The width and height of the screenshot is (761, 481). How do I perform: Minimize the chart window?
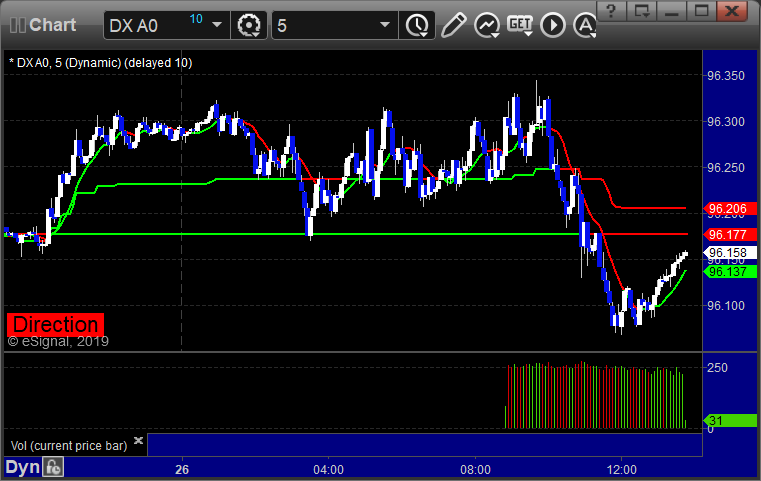(672, 11)
